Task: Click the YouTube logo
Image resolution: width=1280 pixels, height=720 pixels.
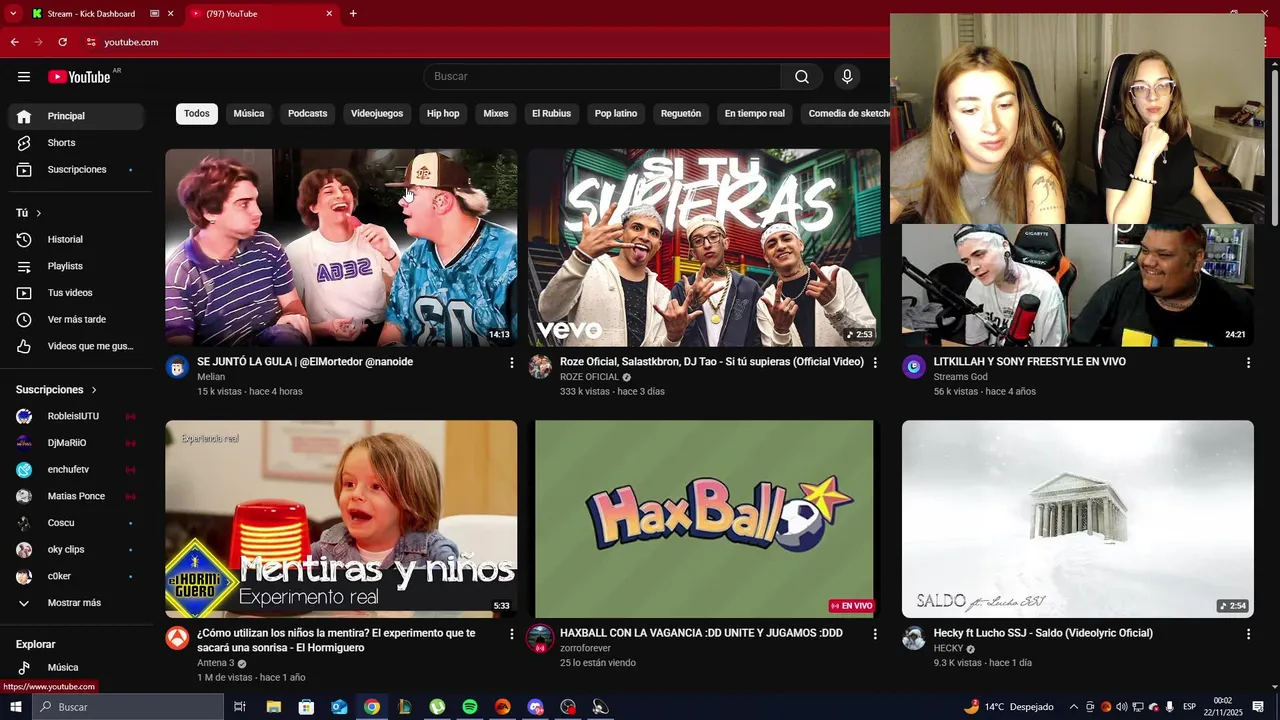Action: pyautogui.click(x=79, y=77)
